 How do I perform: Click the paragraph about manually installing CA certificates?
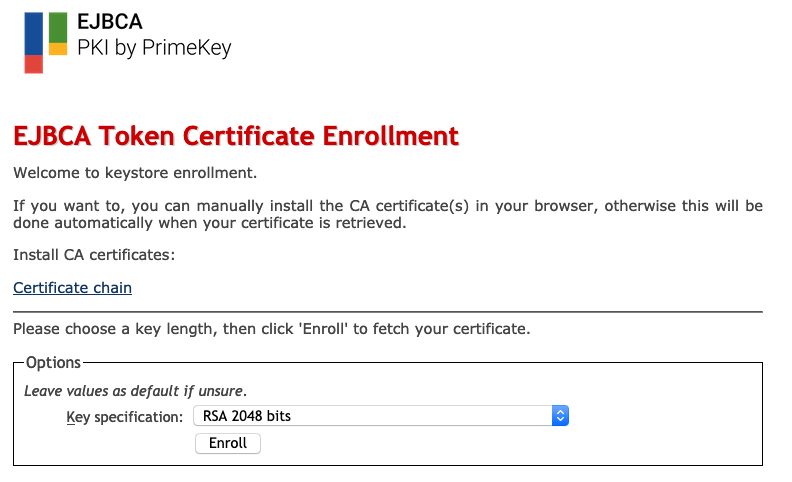pyautogui.click(x=387, y=214)
